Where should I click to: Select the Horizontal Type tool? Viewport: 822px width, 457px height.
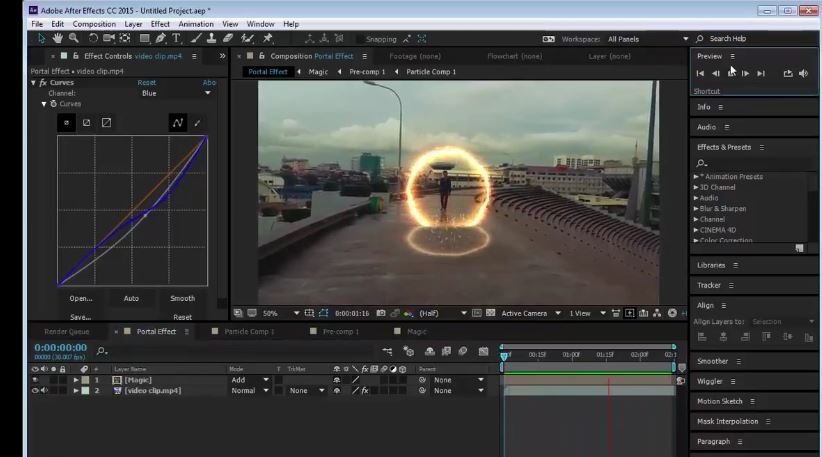(x=176, y=38)
